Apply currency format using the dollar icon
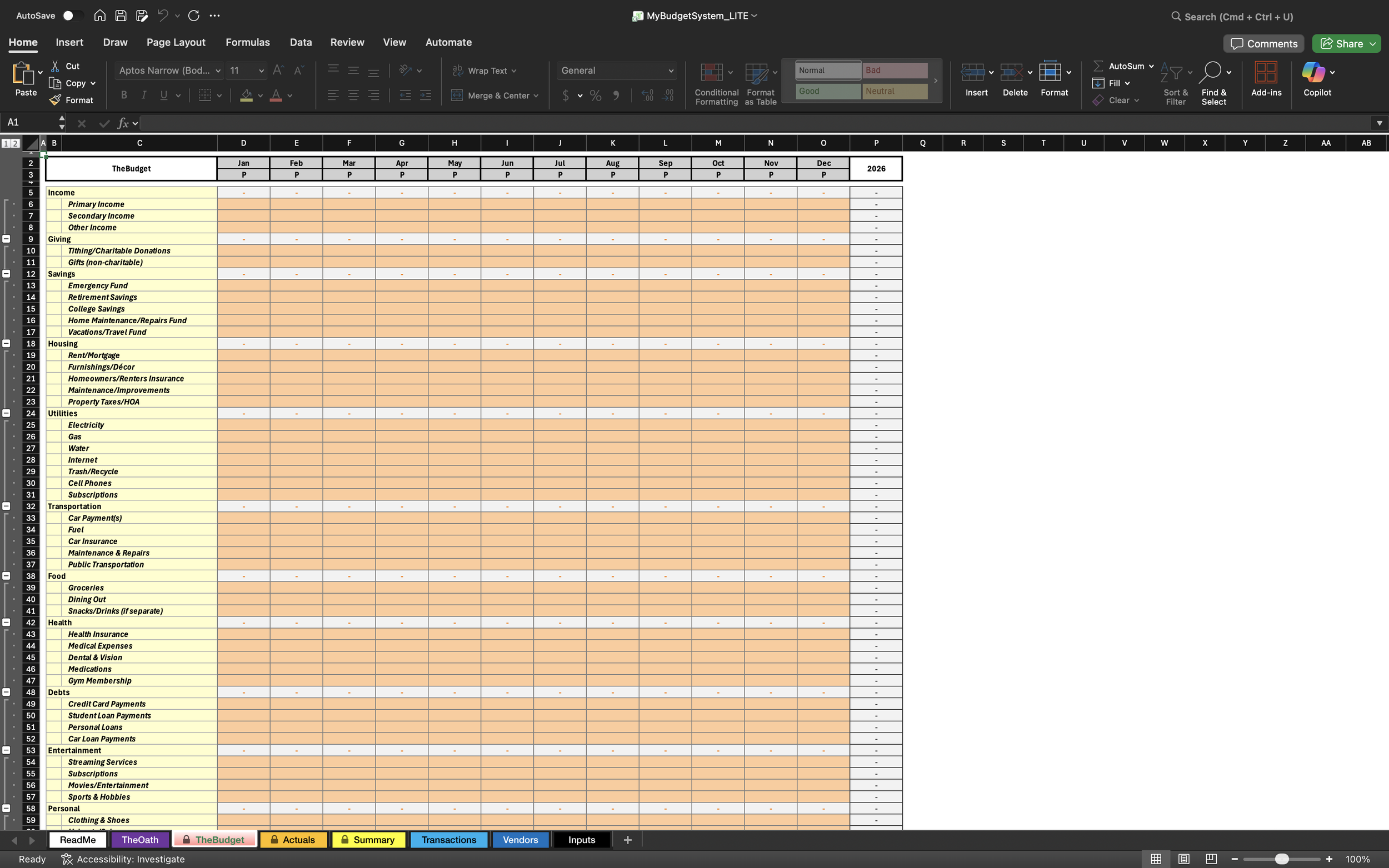The width and height of the screenshot is (1389, 868). pyautogui.click(x=567, y=96)
